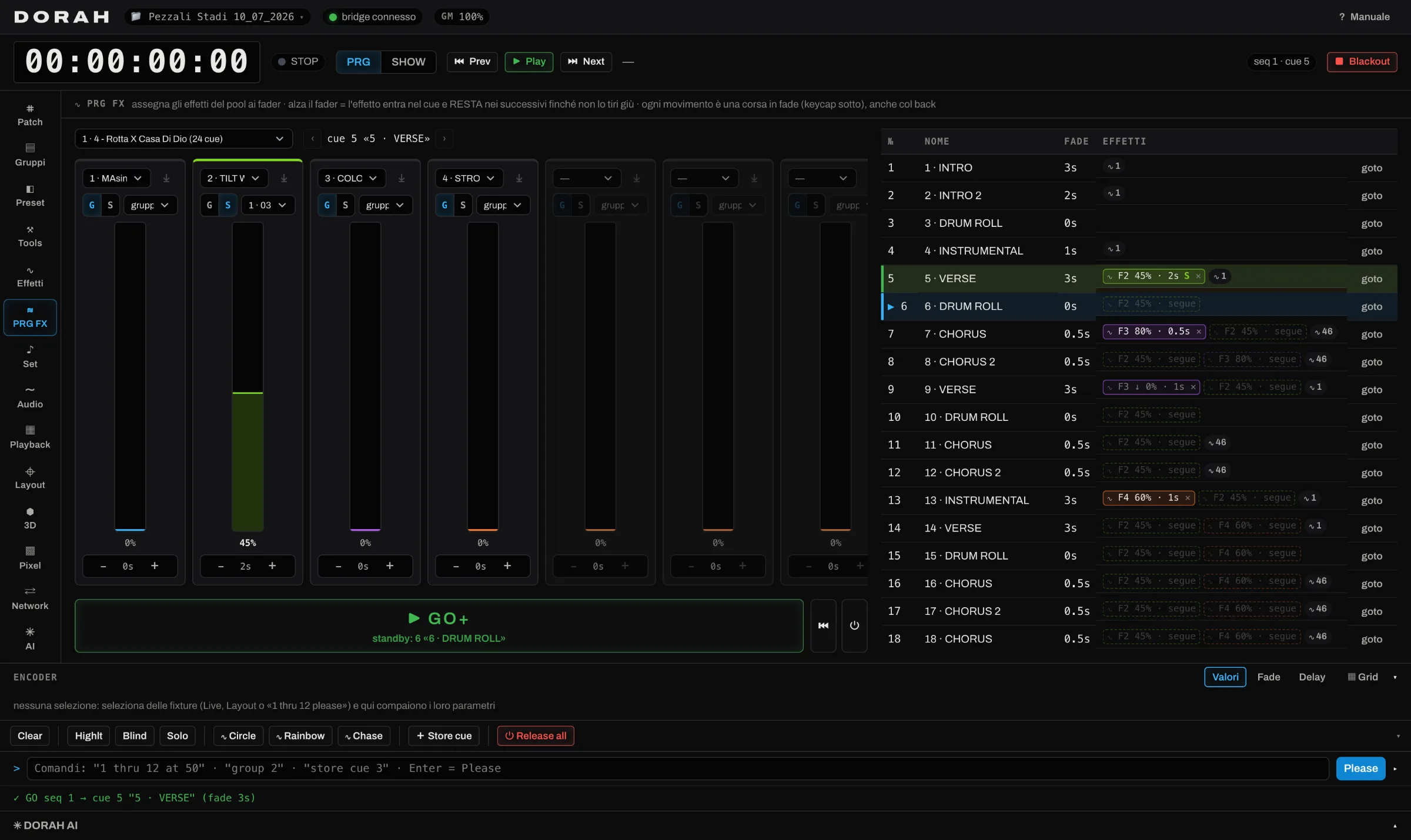Click the command line input field
Image resolution: width=1411 pixels, height=840 pixels.
tap(678, 768)
